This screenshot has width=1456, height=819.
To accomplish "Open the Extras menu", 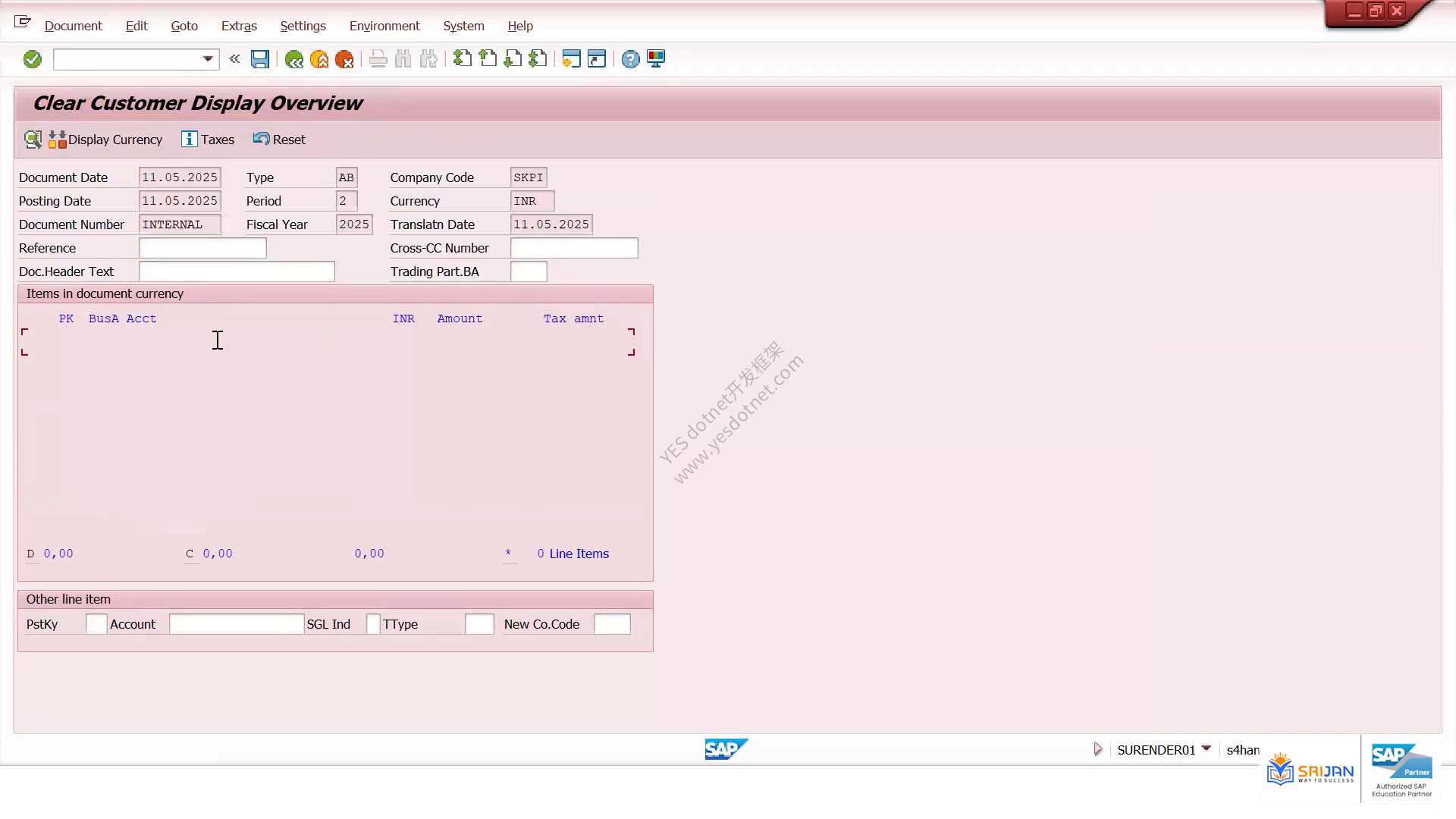I will tap(239, 26).
